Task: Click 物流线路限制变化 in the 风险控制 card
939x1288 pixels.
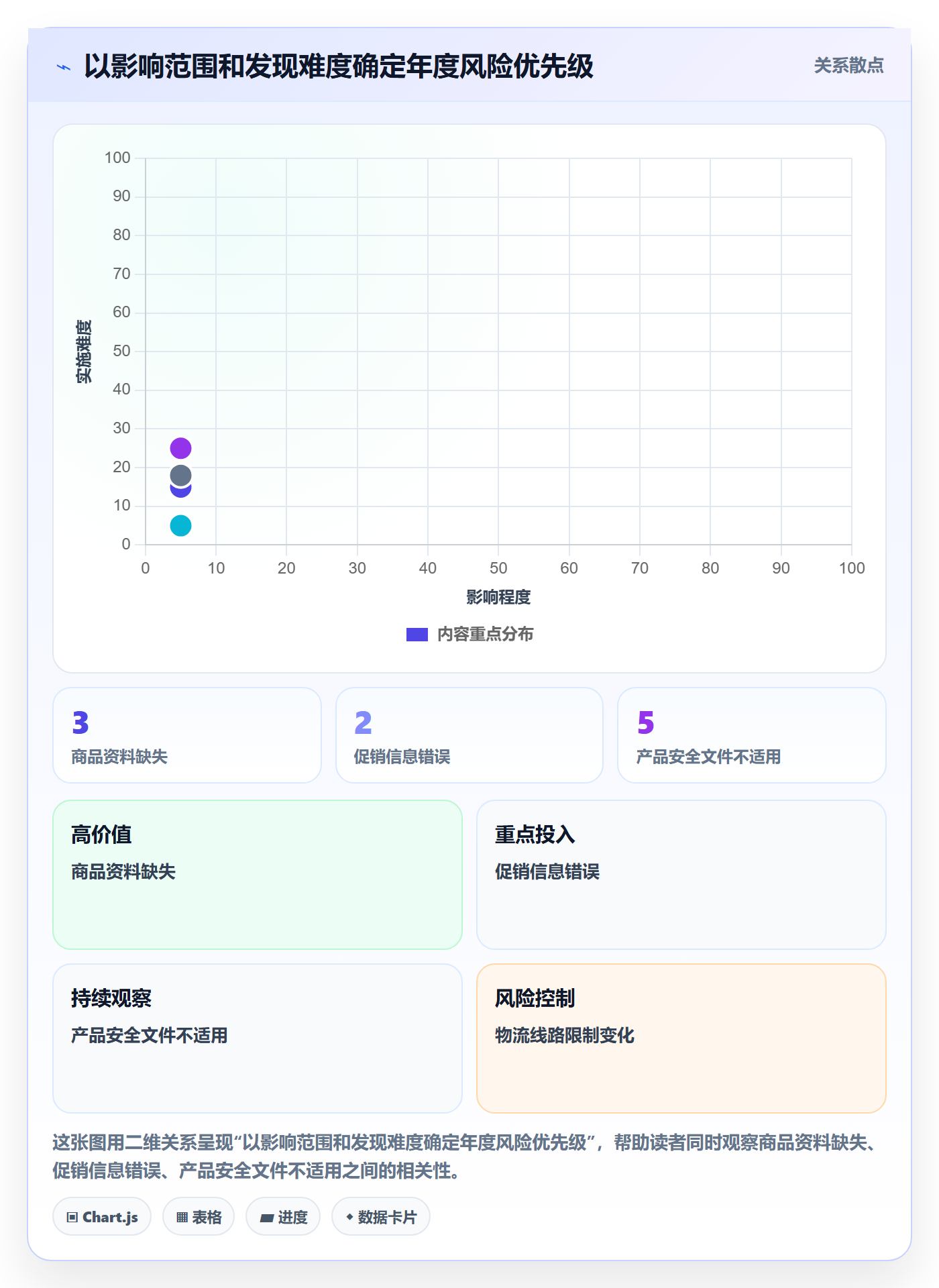Action: (565, 1035)
